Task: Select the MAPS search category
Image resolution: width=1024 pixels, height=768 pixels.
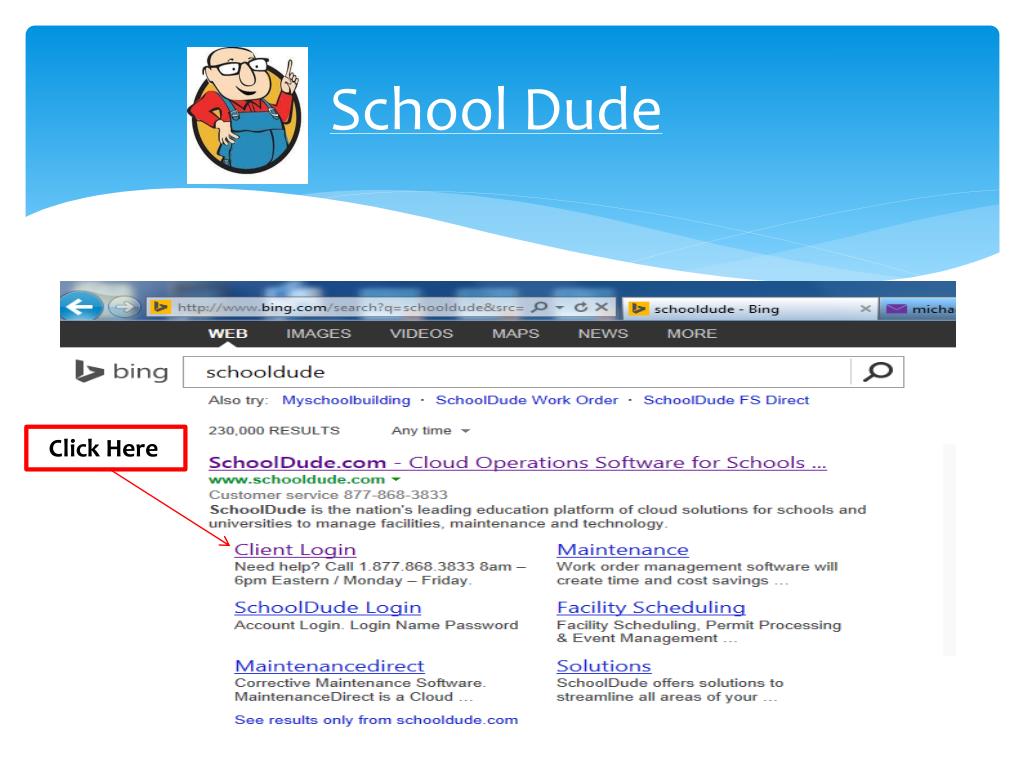Action: click(515, 334)
